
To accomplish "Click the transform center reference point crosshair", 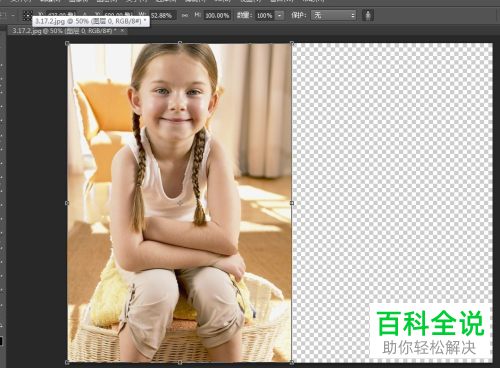I will [x=180, y=203].
